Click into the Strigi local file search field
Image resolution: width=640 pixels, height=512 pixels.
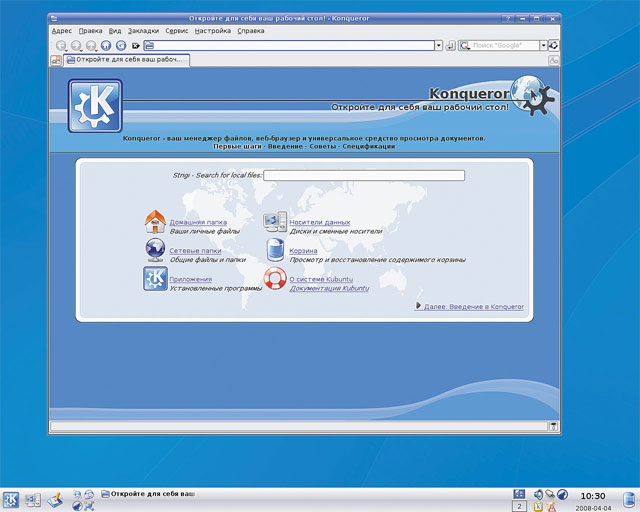364,175
